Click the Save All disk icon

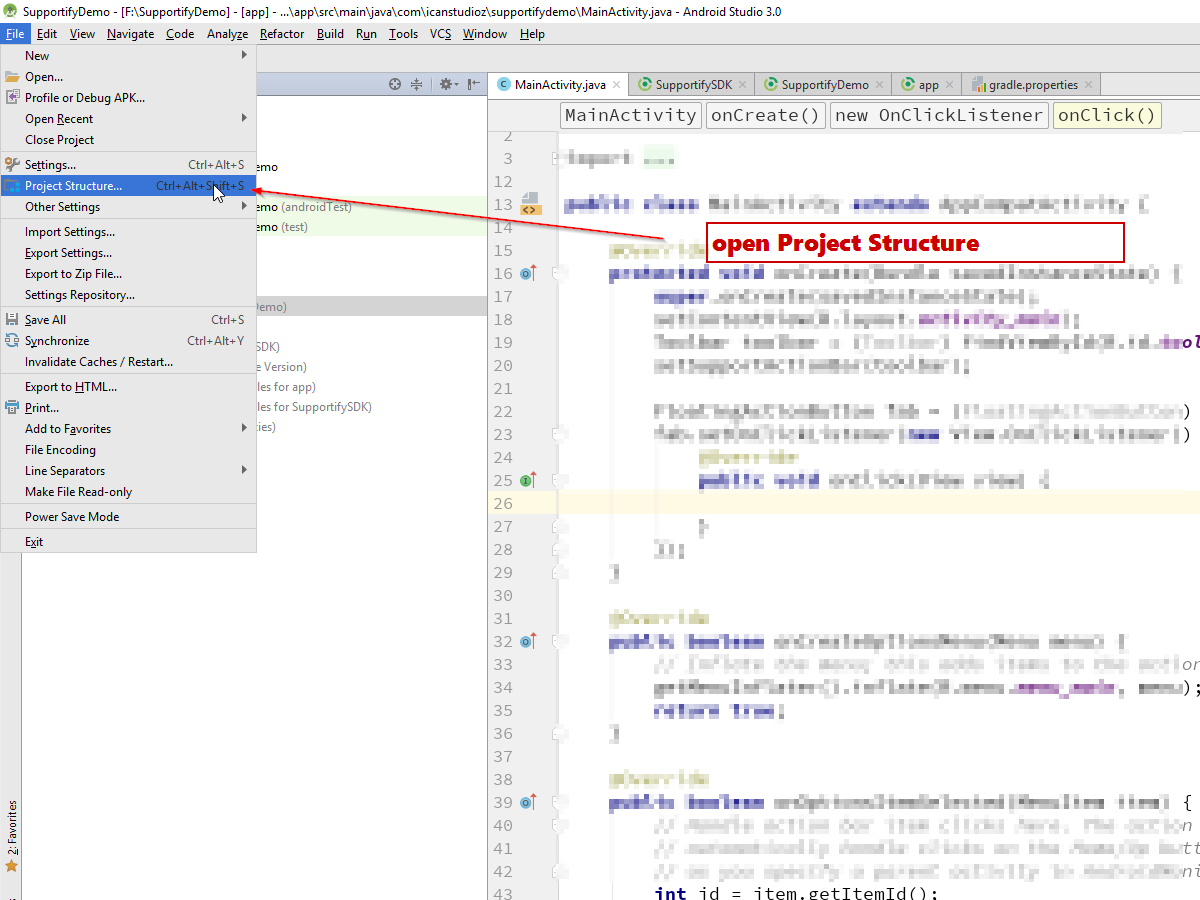(13, 320)
